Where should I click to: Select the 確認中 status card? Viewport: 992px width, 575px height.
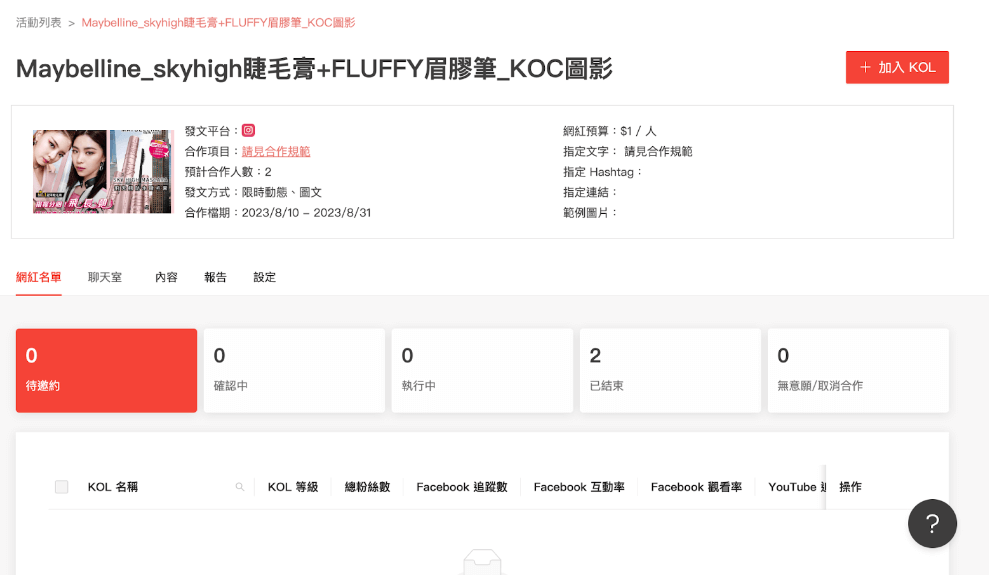[294, 371]
